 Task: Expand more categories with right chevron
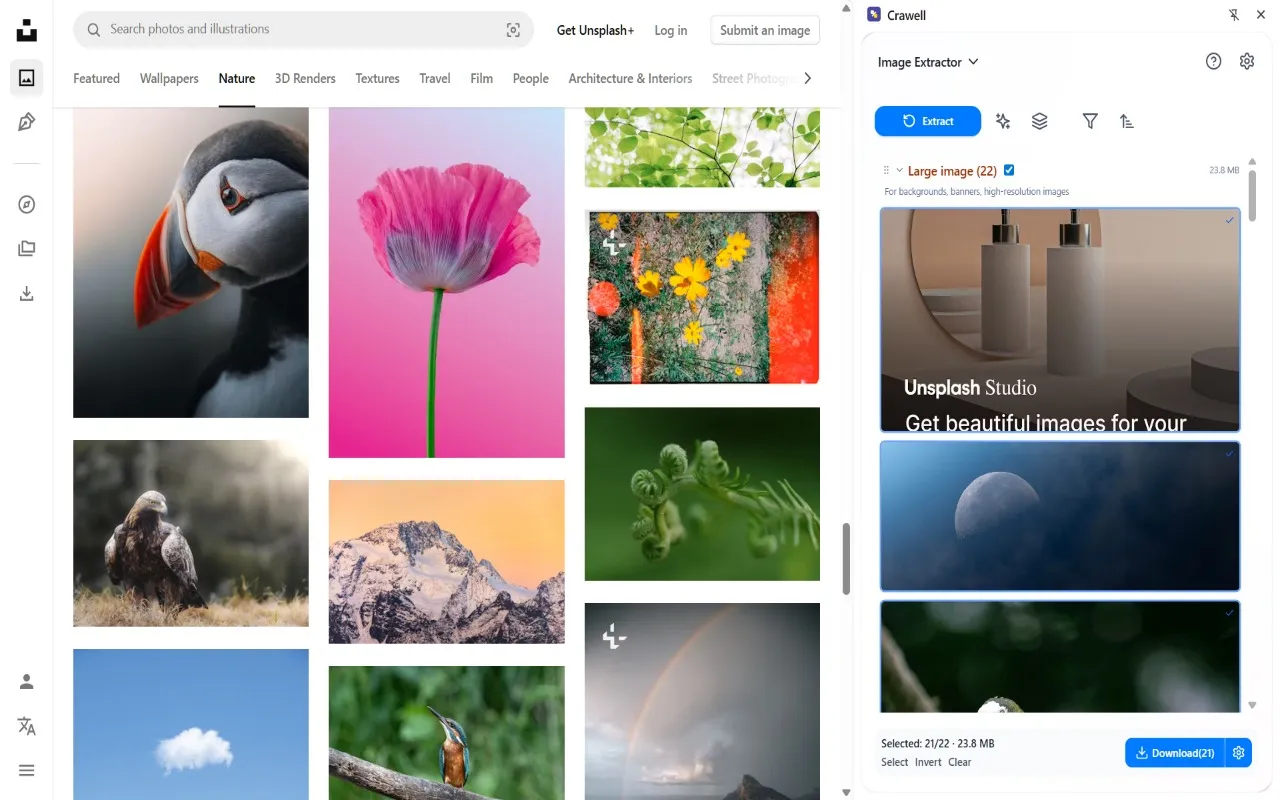point(808,78)
